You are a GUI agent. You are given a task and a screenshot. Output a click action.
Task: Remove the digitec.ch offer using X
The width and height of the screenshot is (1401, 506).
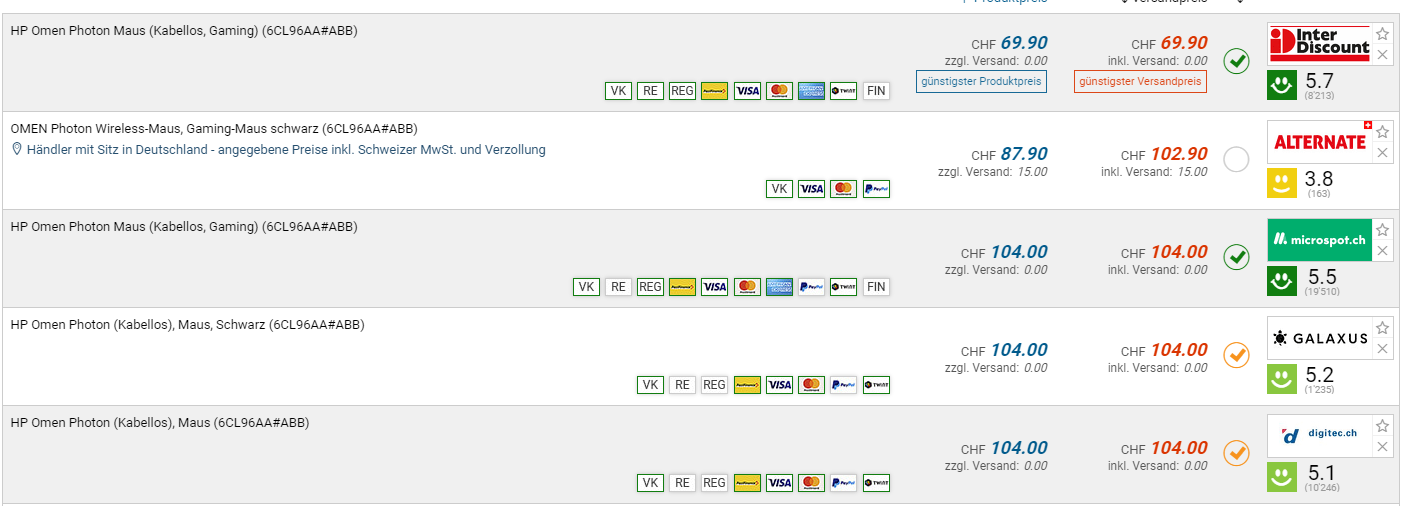(1382, 447)
